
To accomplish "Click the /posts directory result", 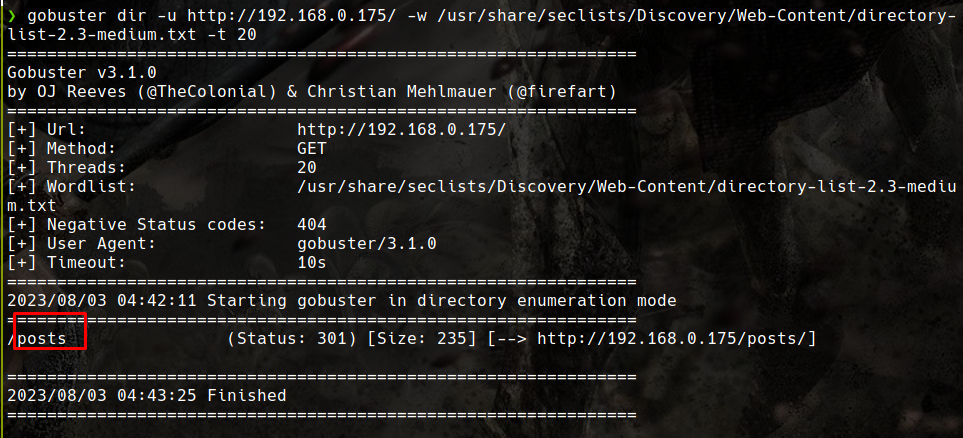I will point(37,338).
